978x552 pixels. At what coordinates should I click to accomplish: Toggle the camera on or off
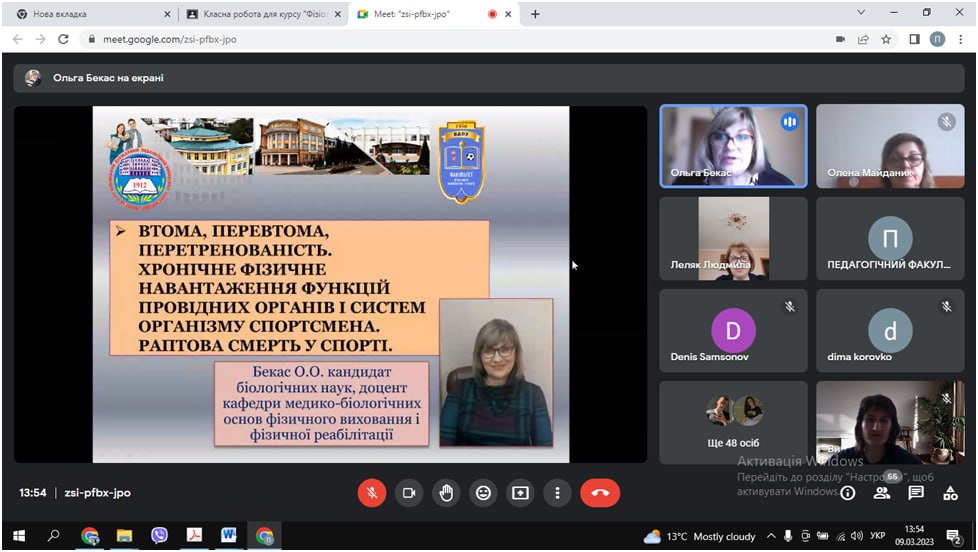pyautogui.click(x=408, y=493)
